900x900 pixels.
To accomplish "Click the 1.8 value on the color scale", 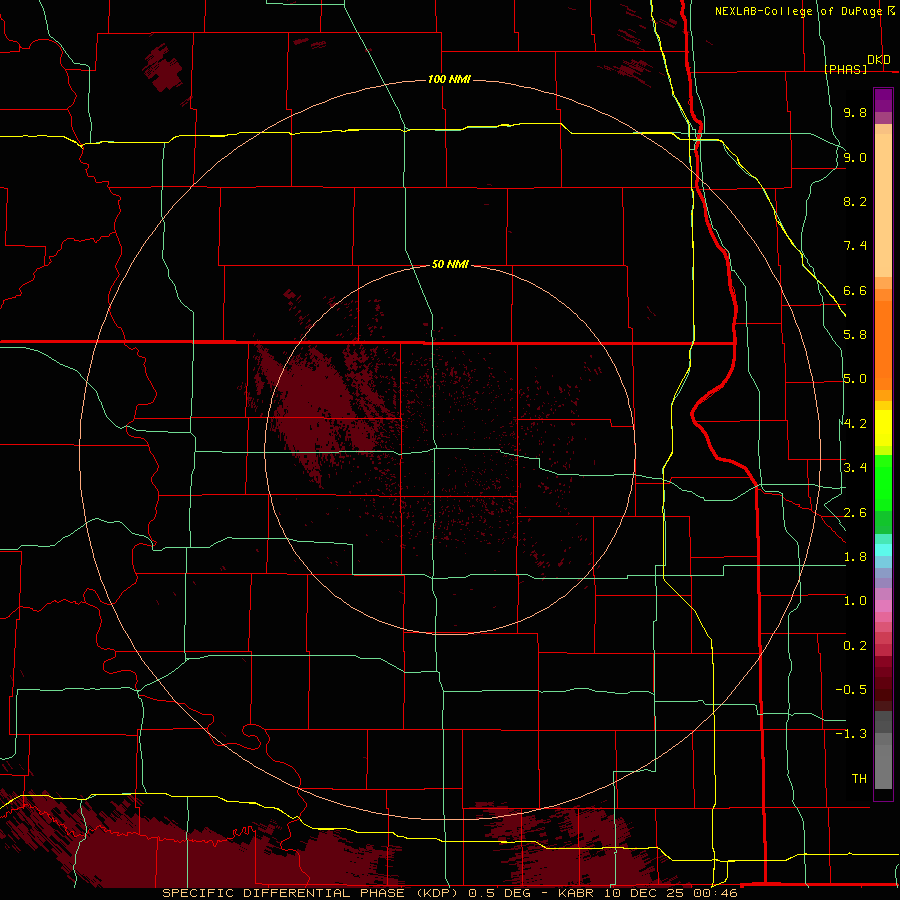I will [855, 557].
